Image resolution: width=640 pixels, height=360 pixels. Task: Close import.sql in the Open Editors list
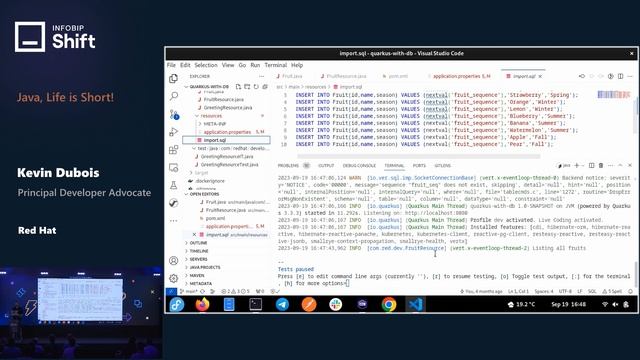[x=194, y=235]
